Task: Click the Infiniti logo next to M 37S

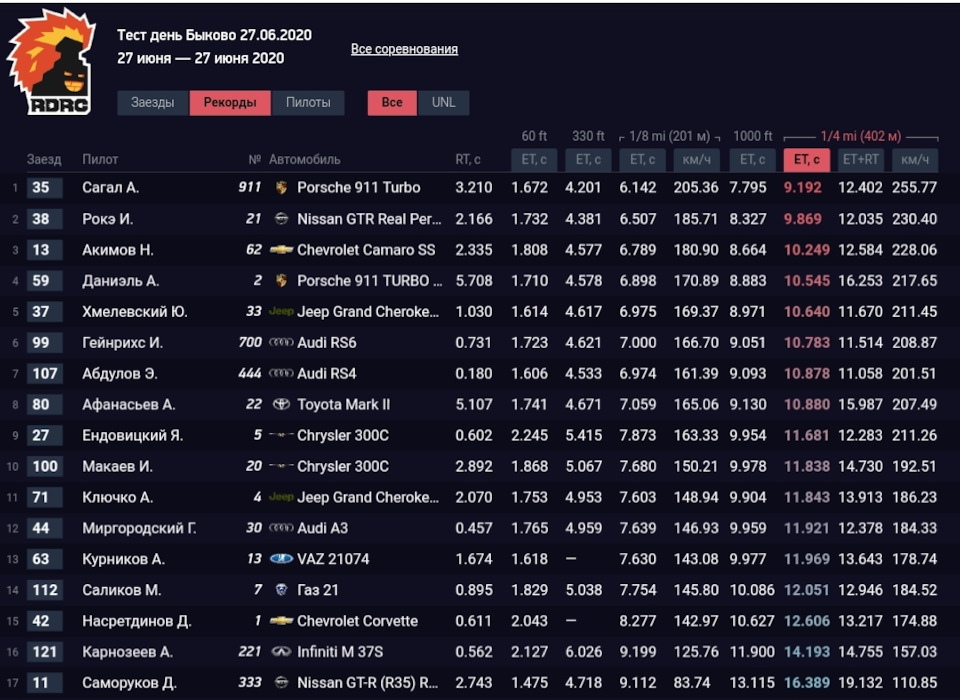Action: [281, 652]
